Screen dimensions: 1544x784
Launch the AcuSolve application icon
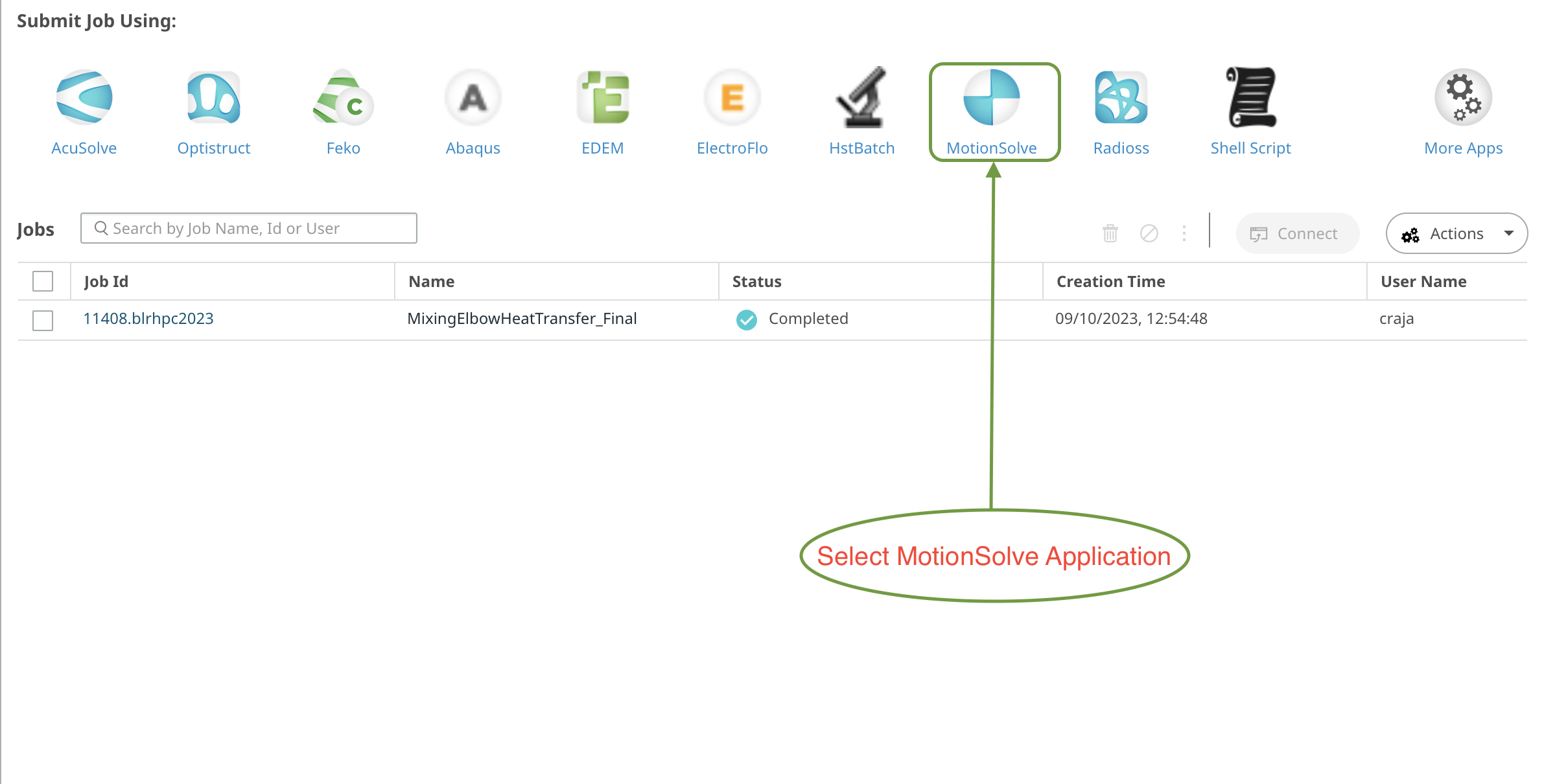click(x=84, y=98)
